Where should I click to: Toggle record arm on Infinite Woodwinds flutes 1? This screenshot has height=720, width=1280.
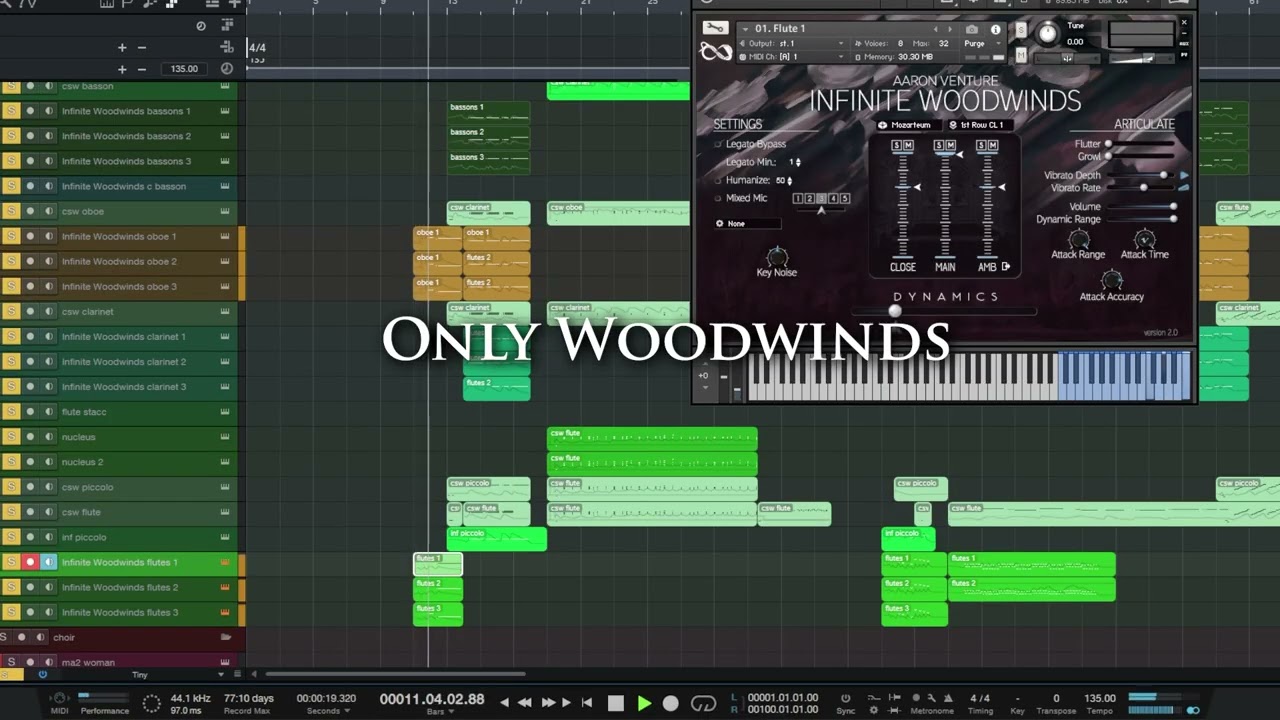coord(30,562)
